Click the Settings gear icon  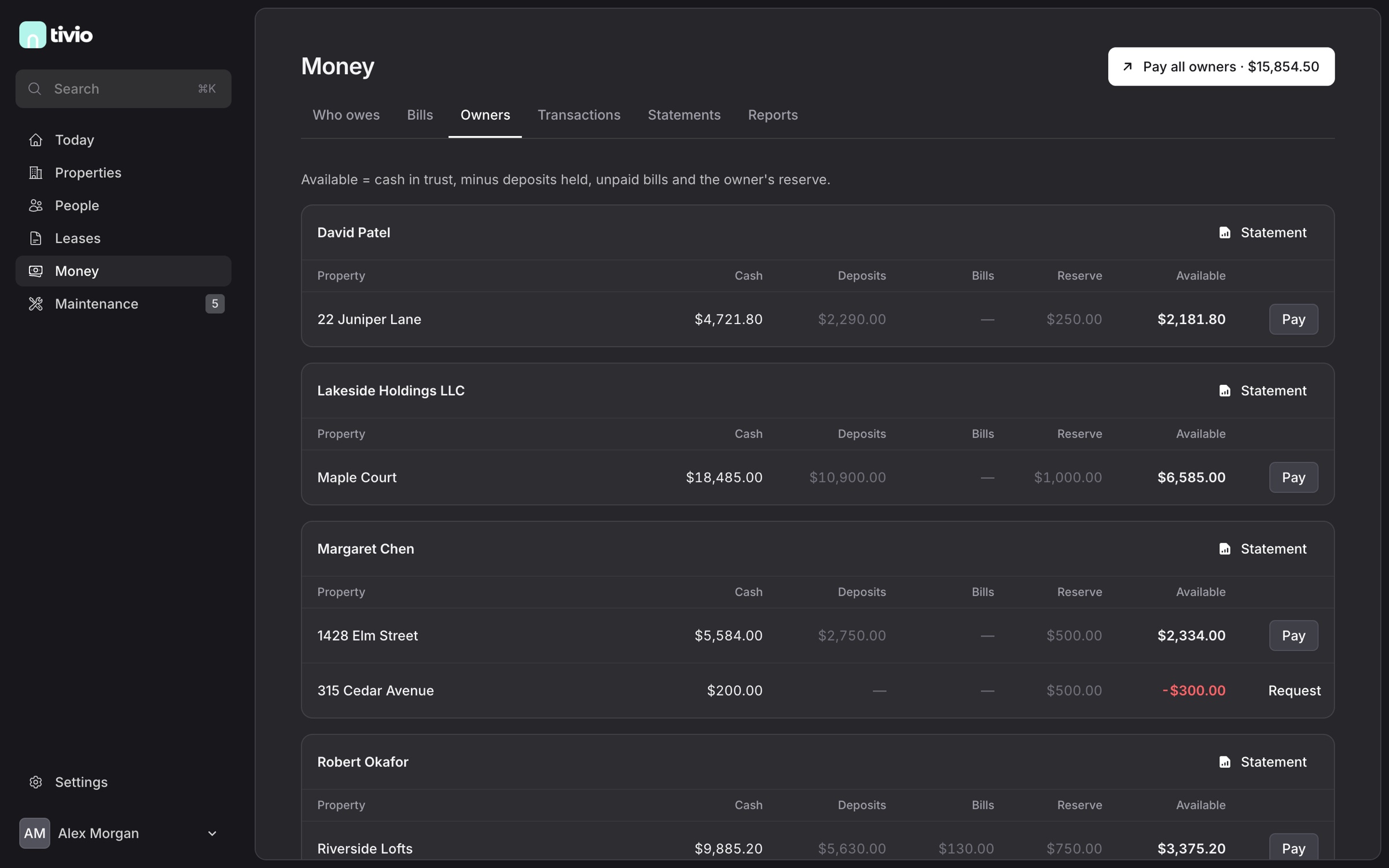point(36,782)
